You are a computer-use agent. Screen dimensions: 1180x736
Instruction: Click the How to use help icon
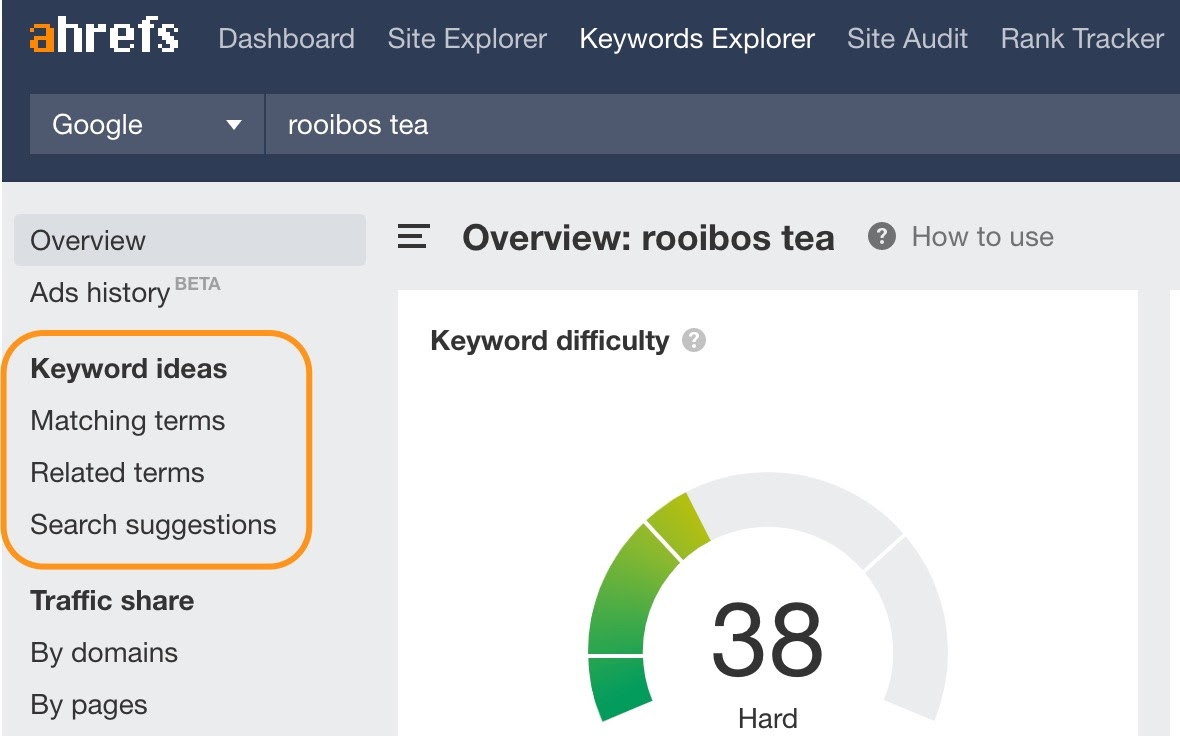pyautogui.click(x=881, y=236)
